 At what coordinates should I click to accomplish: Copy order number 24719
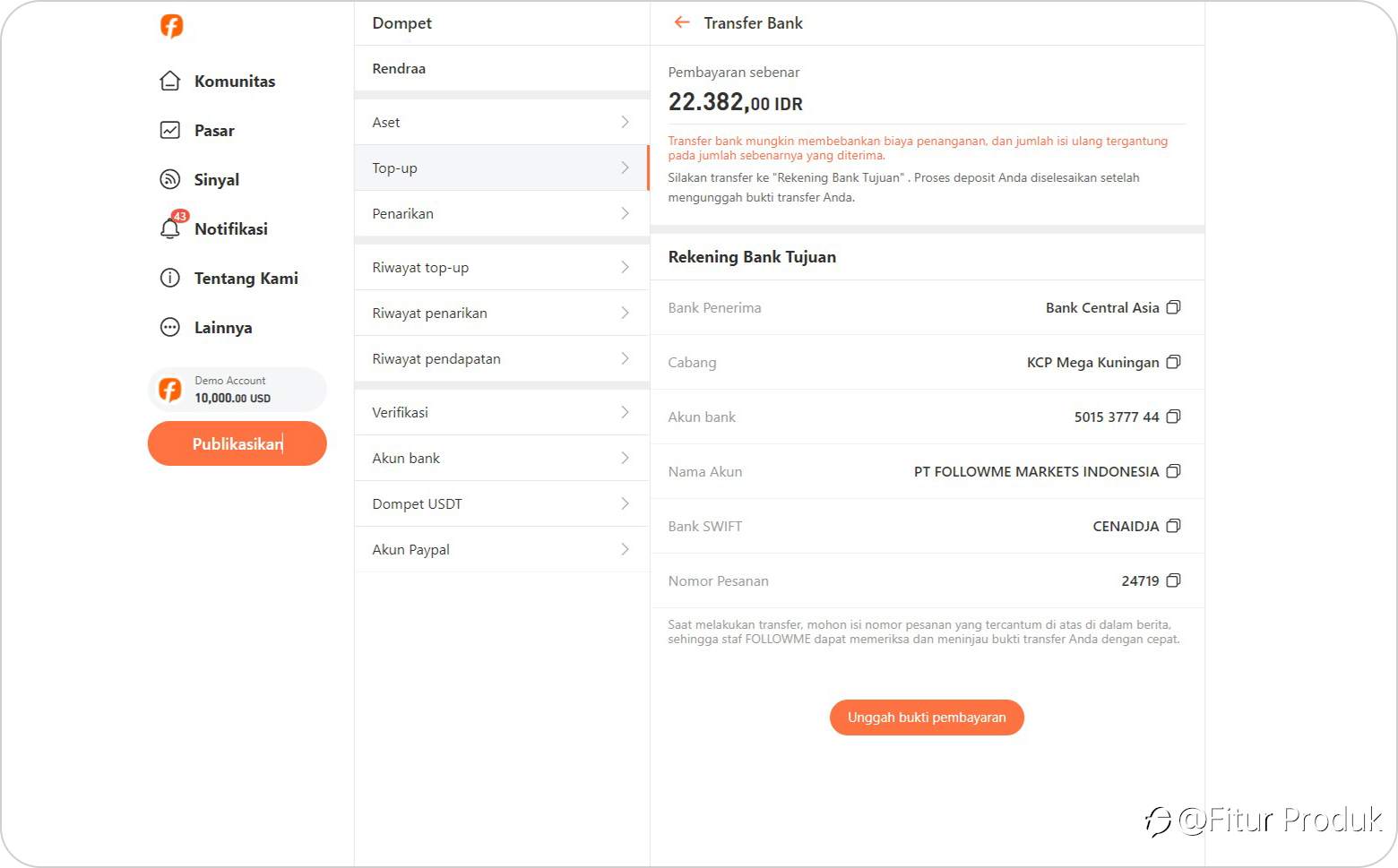coord(1173,580)
